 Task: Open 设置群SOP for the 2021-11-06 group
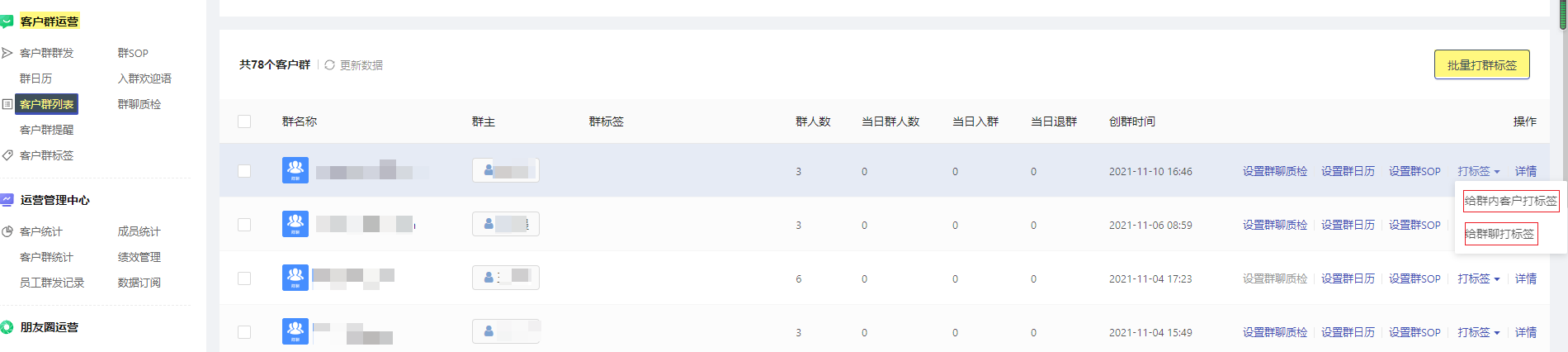(x=1415, y=225)
